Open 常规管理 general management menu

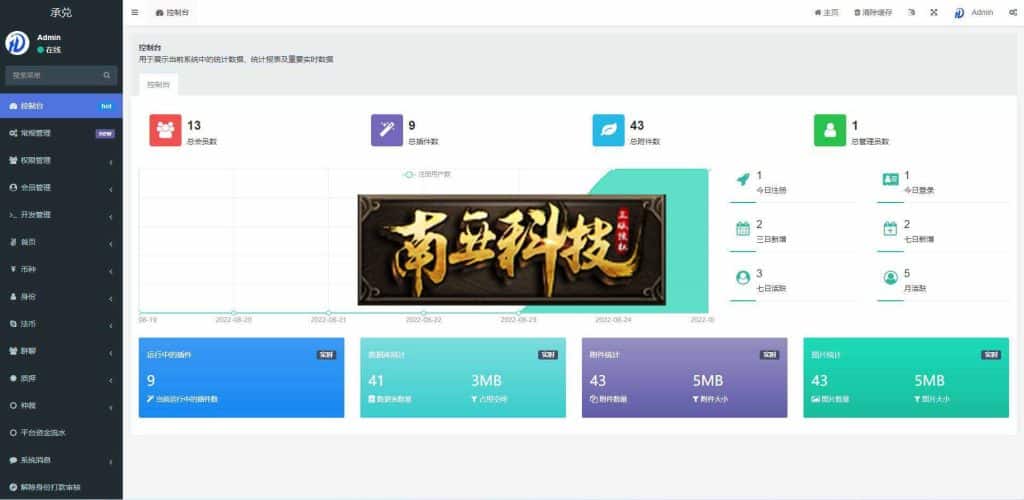[61, 133]
